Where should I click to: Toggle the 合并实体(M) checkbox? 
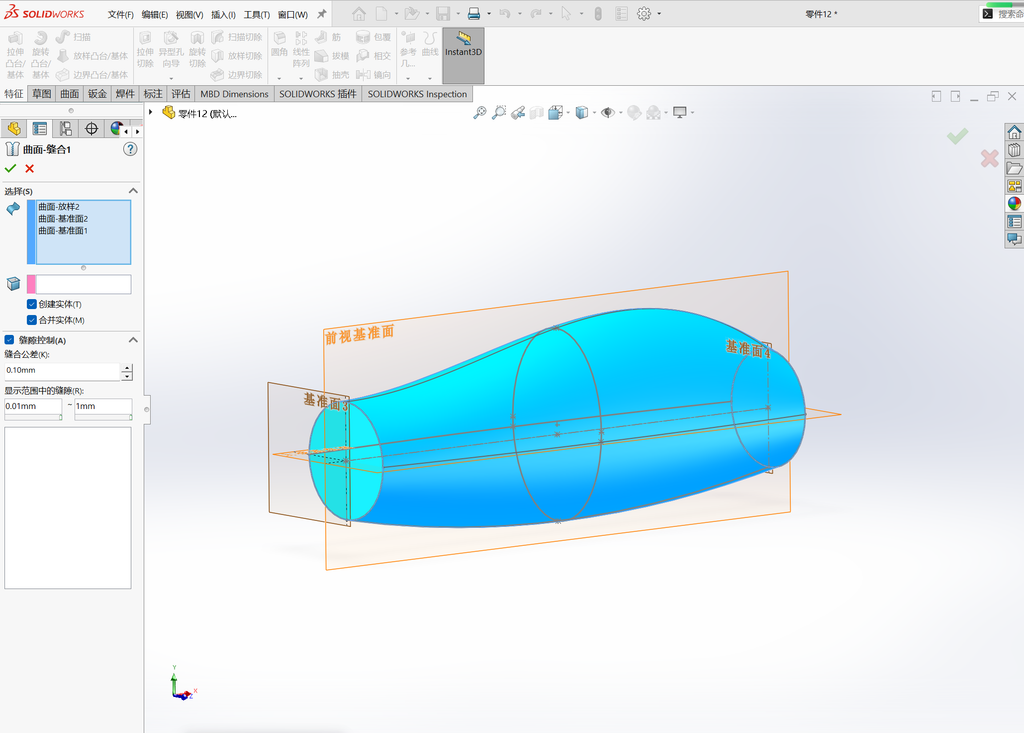31,319
